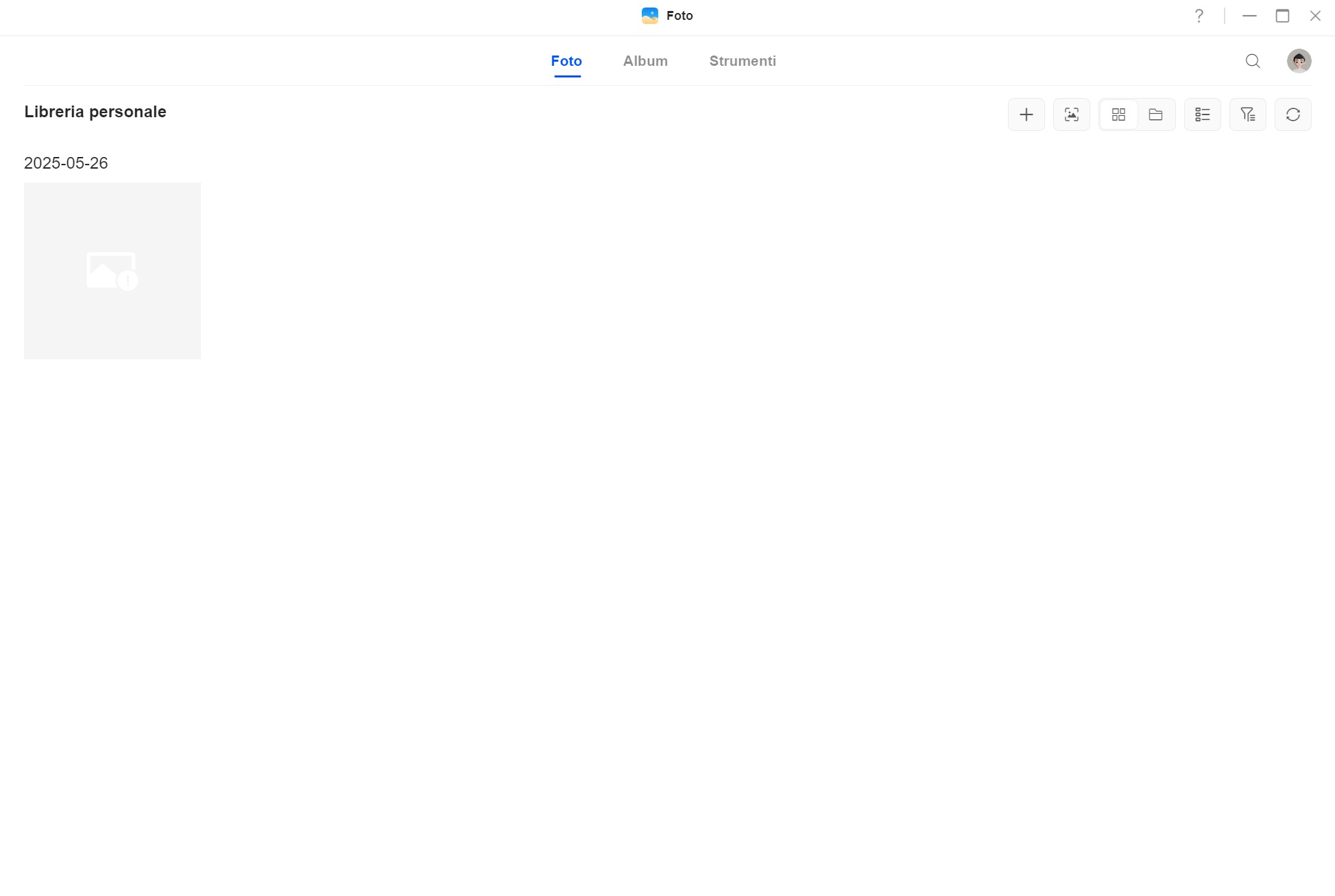Switch to folder view mode

click(x=1155, y=114)
